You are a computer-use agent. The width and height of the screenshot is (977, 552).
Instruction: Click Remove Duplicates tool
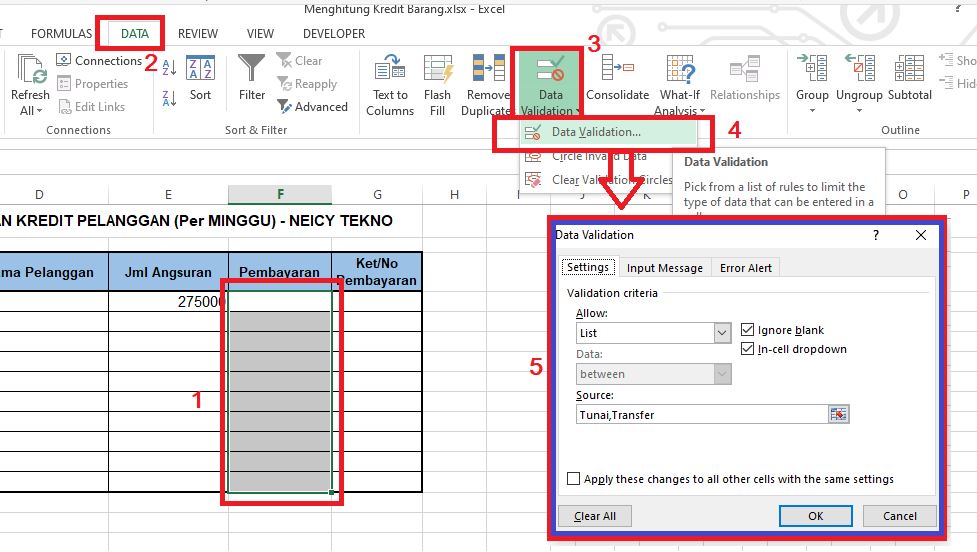point(488,85)
